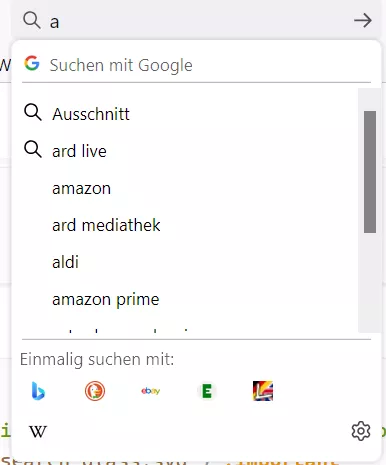Click the magnifier icon in search field

(32, 20)
